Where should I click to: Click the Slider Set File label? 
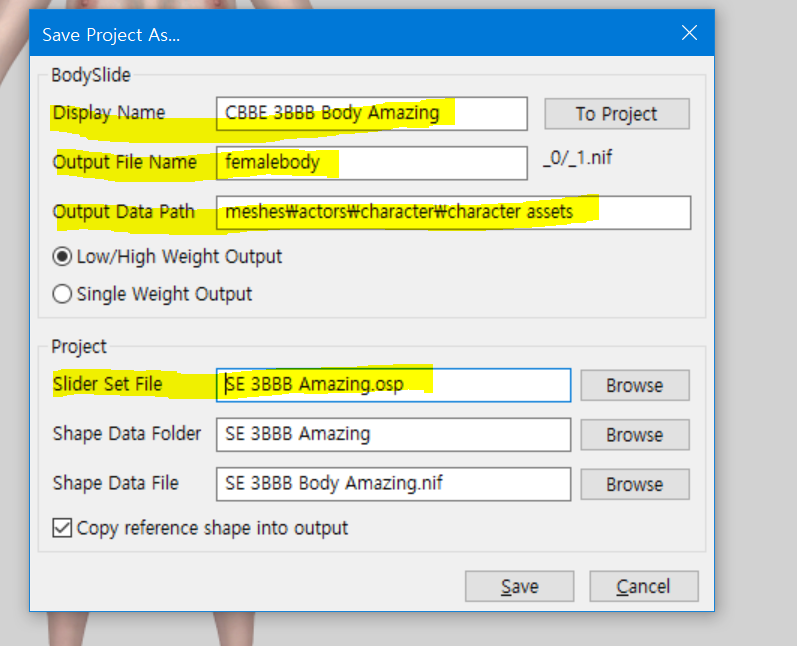click(107, 384)
